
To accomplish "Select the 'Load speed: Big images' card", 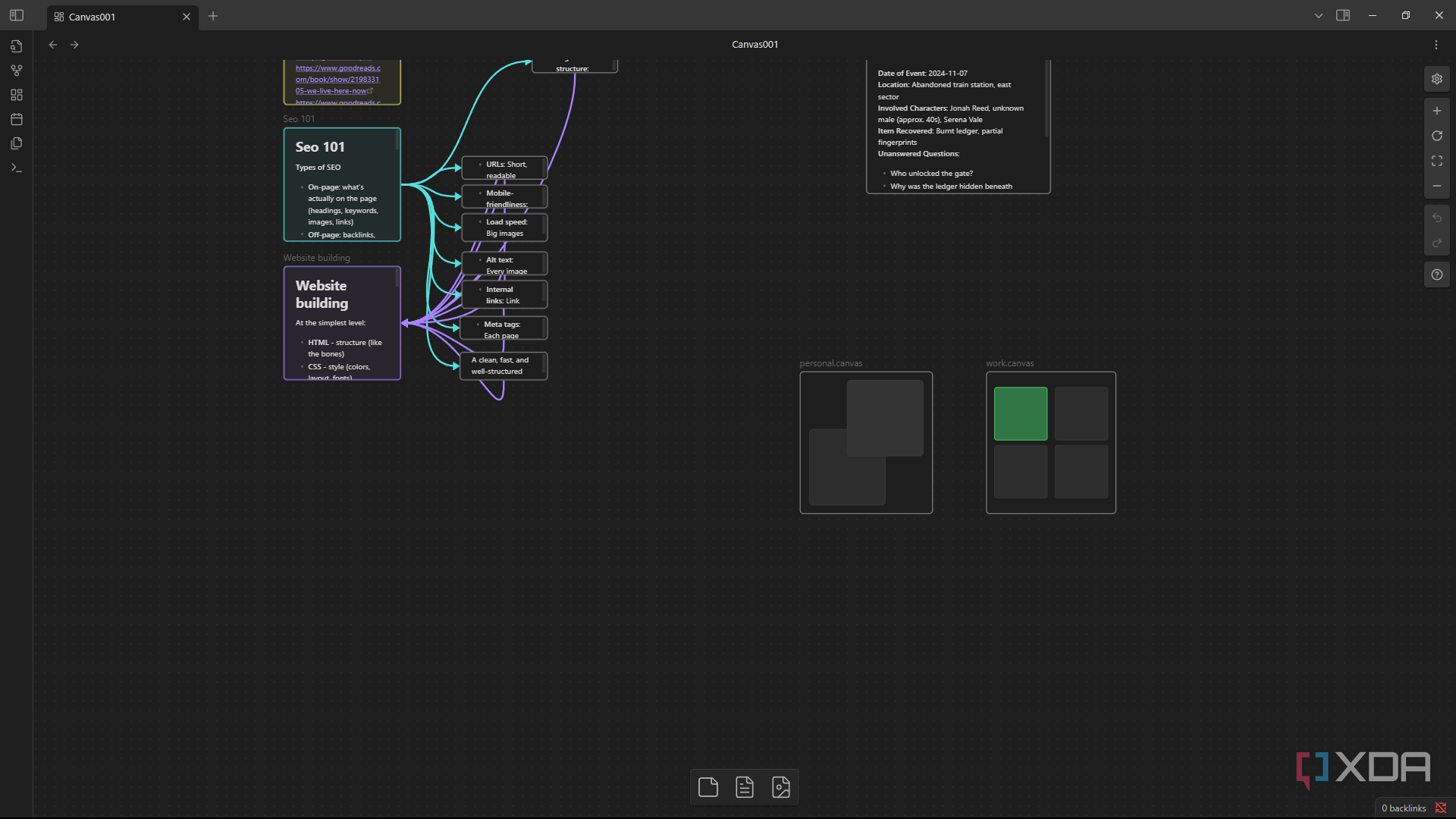I will coord(504,227).
